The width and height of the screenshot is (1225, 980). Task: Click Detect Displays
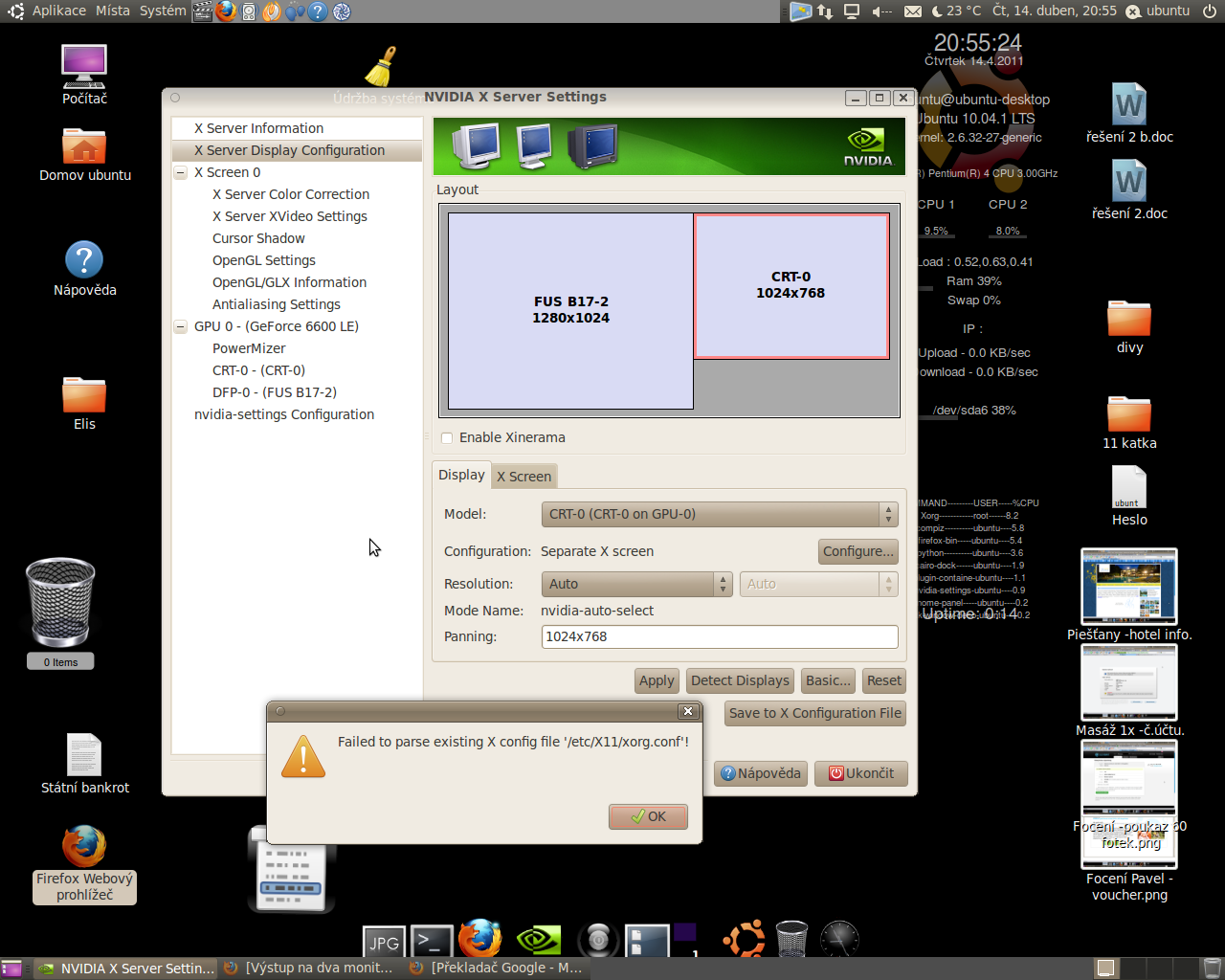pyautogui.click(x=740, y=680)
